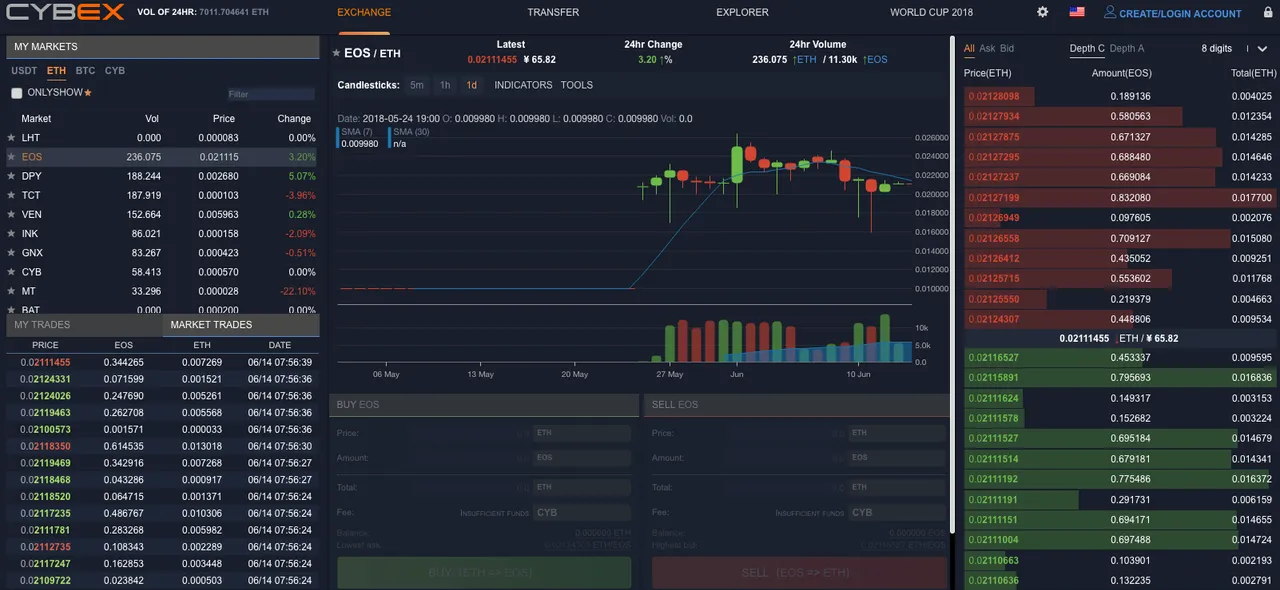The height and width of the screenshot is (590, 1280).
Task: Sort markets by Change column header
Action: (x=295, y=118)
